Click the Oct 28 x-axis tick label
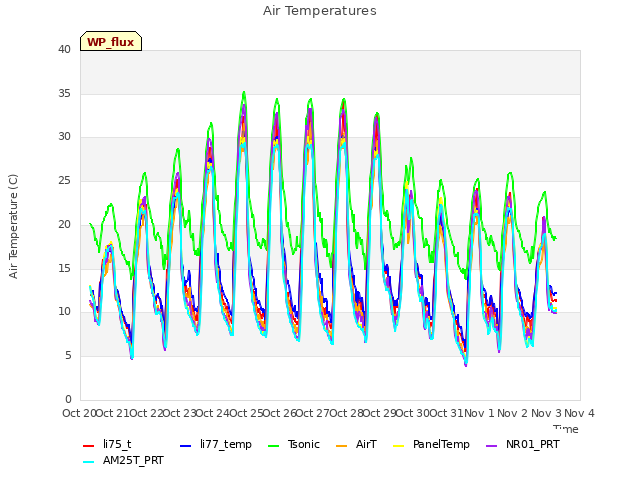 pos(347,413)
